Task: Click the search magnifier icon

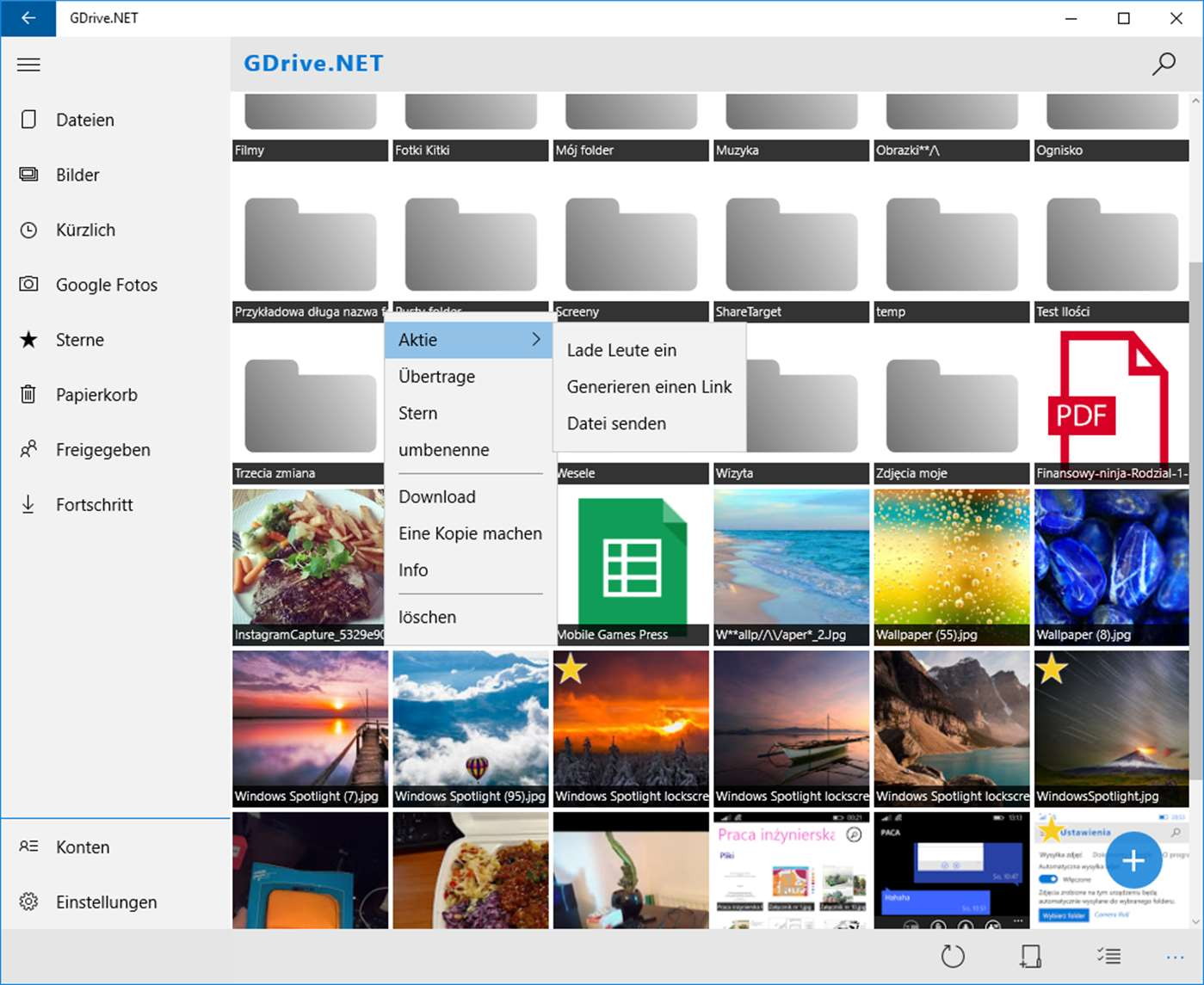Action: (x=1164, y=64)
